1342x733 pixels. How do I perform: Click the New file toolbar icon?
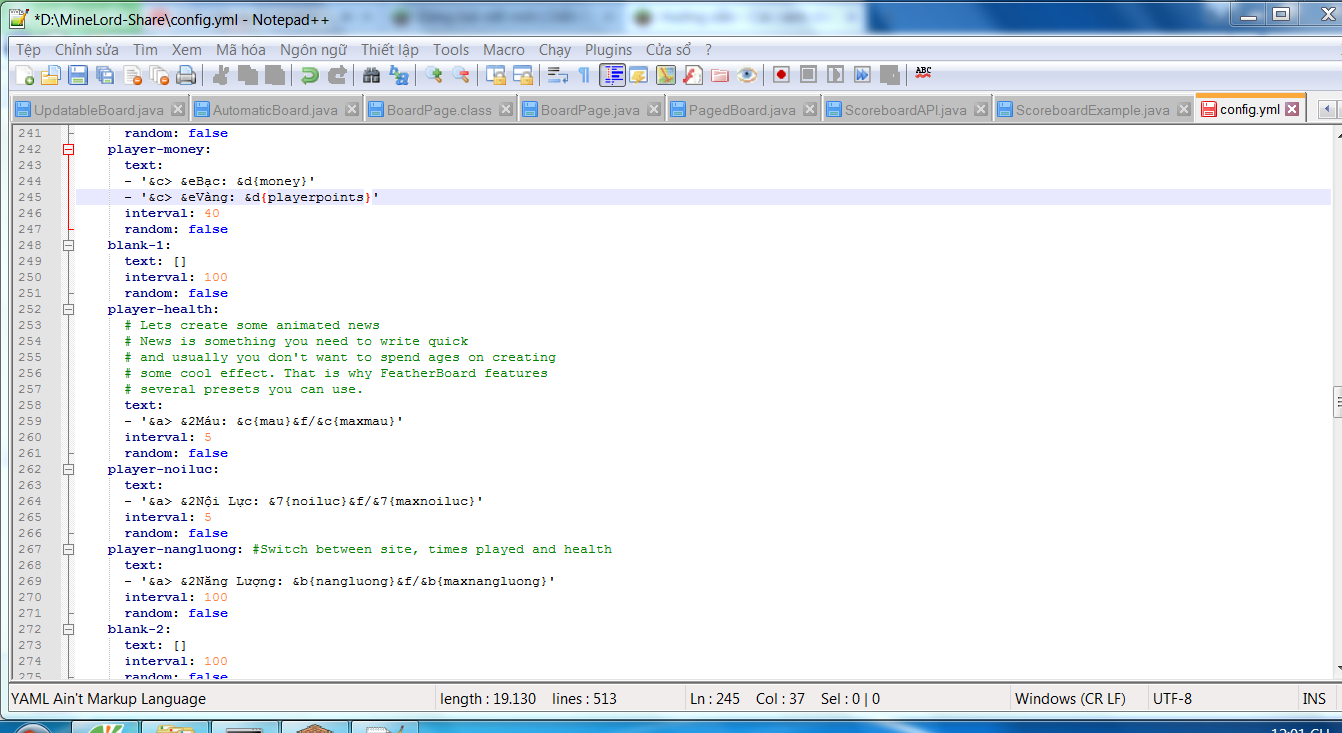pyautogui.click(x=25, y=75)
